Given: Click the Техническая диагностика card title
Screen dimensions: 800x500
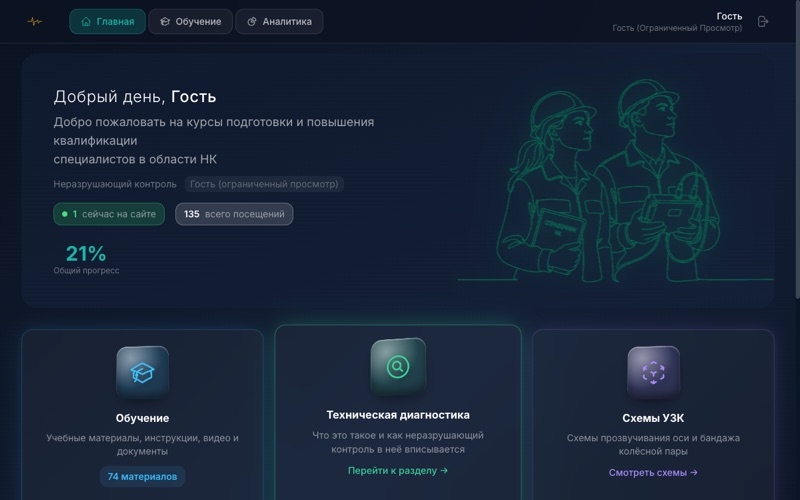Looking at the screenshot, I should 398,415.
